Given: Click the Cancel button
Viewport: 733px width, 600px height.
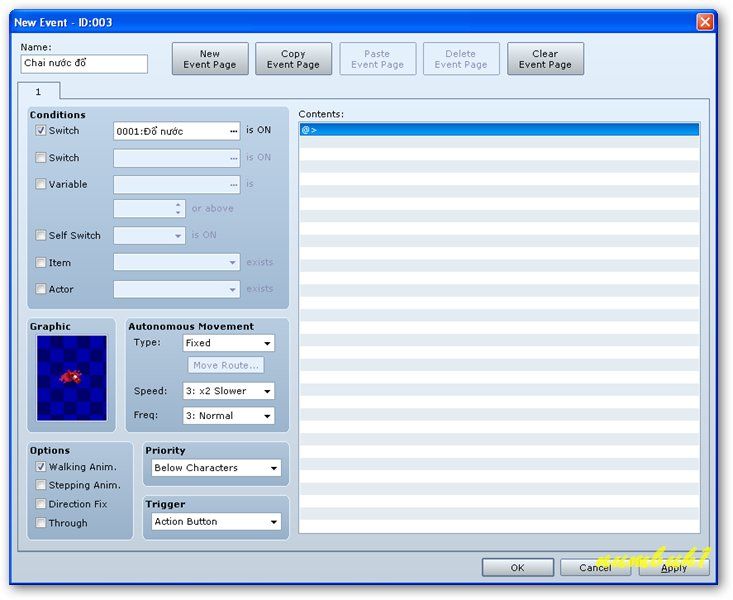Looking at the screenshot, I should 595,568.
